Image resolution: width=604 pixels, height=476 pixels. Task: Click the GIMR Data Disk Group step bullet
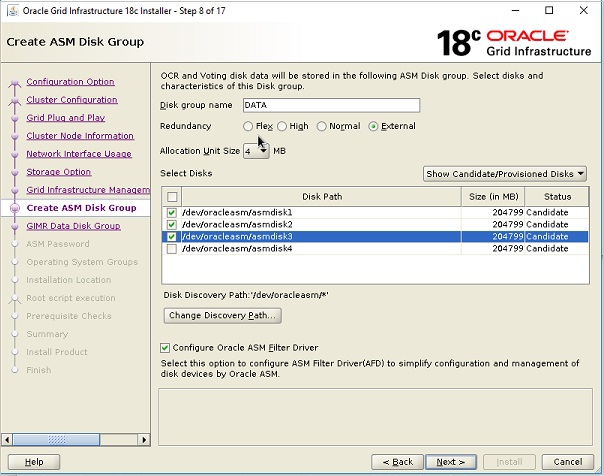15,226
